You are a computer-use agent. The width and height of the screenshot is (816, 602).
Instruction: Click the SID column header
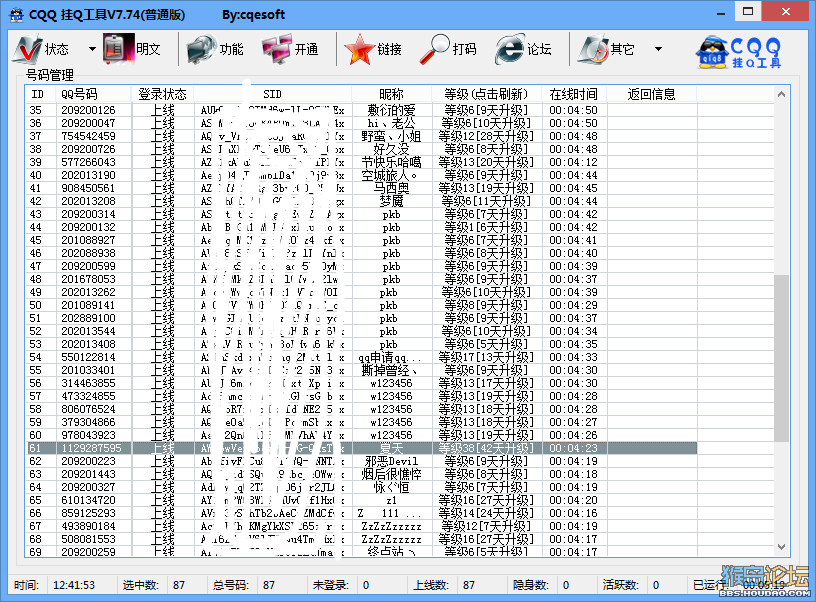pyautogui.click(x=272, y=94)
